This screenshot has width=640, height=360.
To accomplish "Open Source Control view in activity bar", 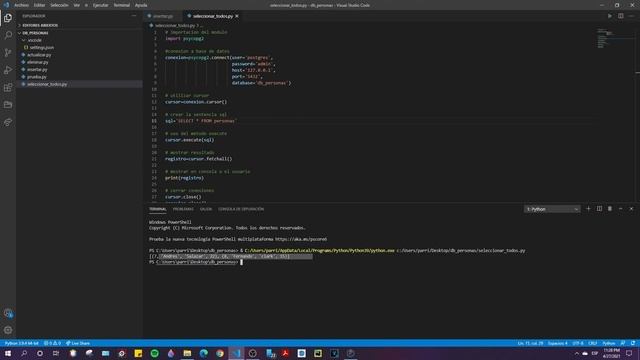I will [x=8, y=53].
